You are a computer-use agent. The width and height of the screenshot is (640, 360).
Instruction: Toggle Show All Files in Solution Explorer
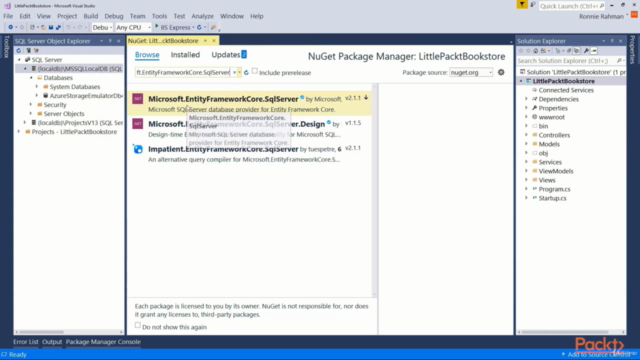click(x=576, y=51)
